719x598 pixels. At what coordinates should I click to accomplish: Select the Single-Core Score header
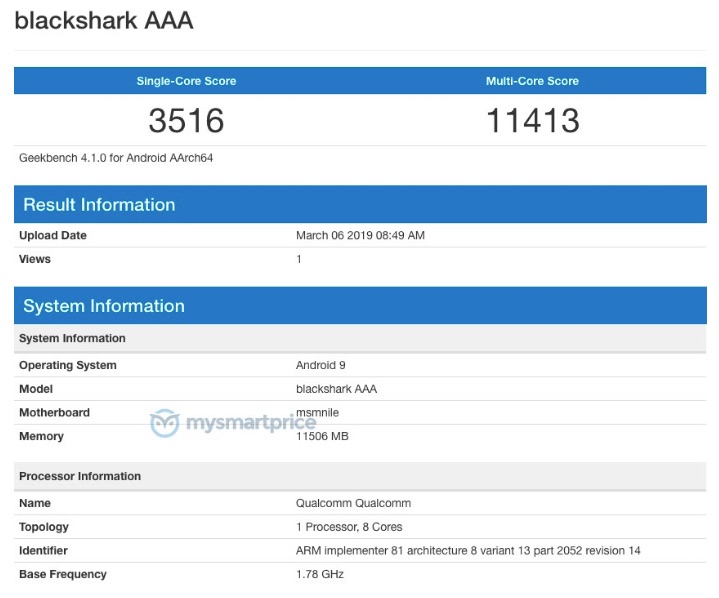pos(186,81)
